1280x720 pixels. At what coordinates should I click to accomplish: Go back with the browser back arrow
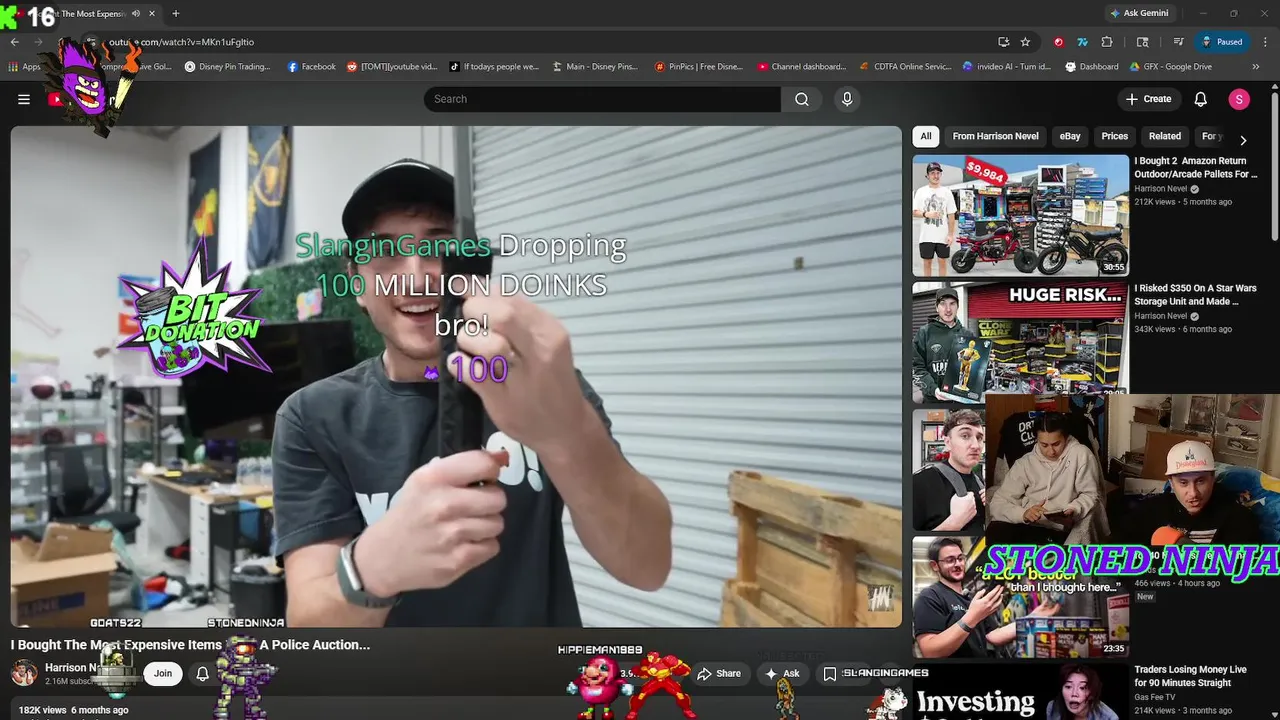15,42
